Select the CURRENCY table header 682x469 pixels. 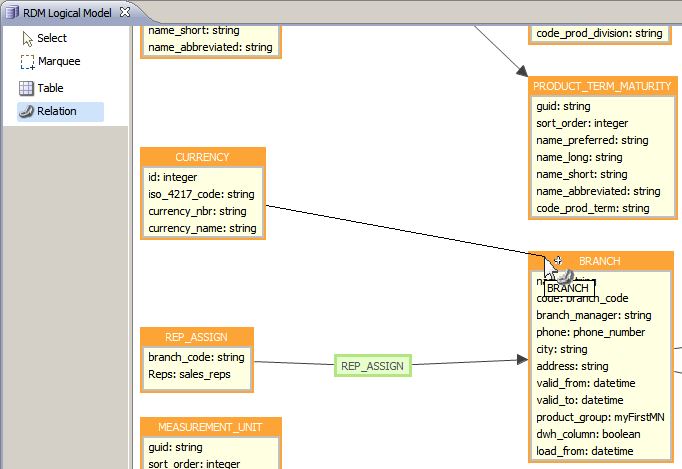(202, 157)
